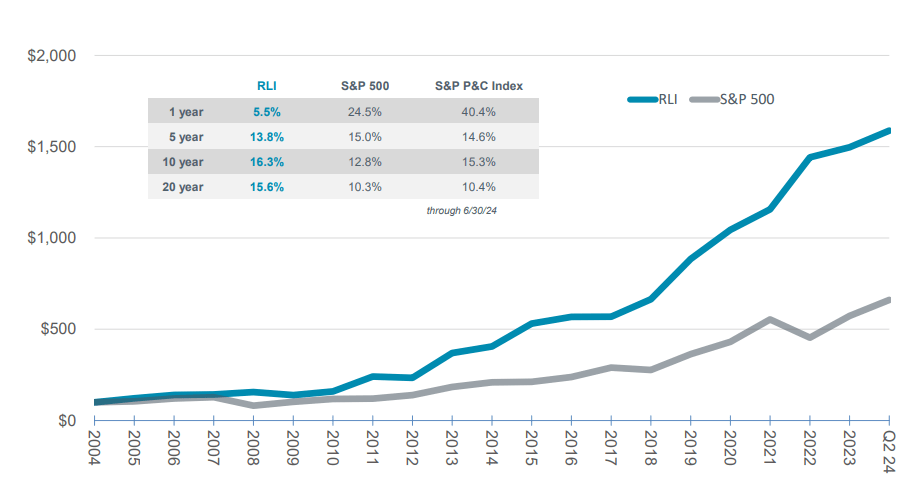The width and height of the screenshot is (922, 498).
Task: Click the S&P 500 table column header
Action: pos(366,86)
